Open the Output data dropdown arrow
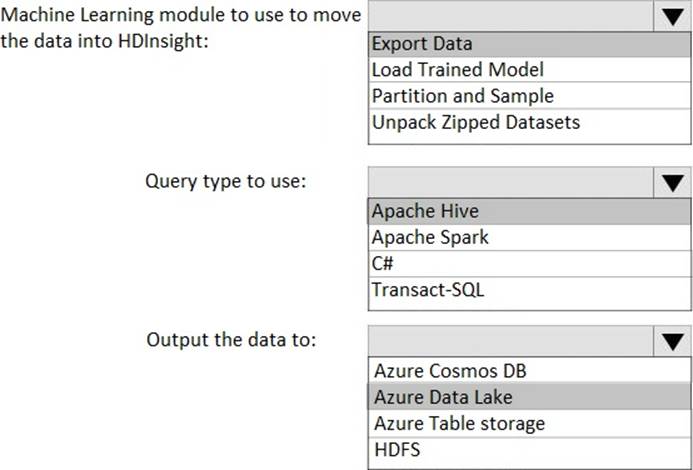This screenshot has height=470, width=693. tap(671, 341)
